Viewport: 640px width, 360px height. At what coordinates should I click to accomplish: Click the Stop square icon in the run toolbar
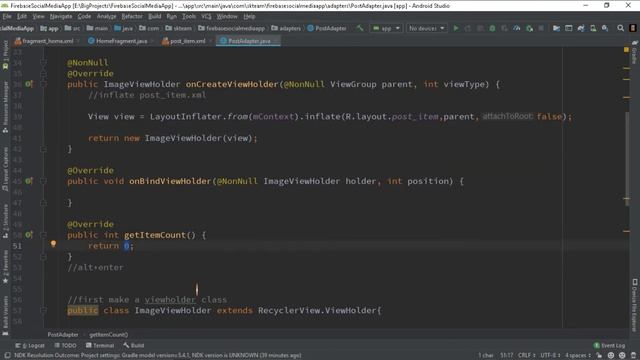click(541, 28)
